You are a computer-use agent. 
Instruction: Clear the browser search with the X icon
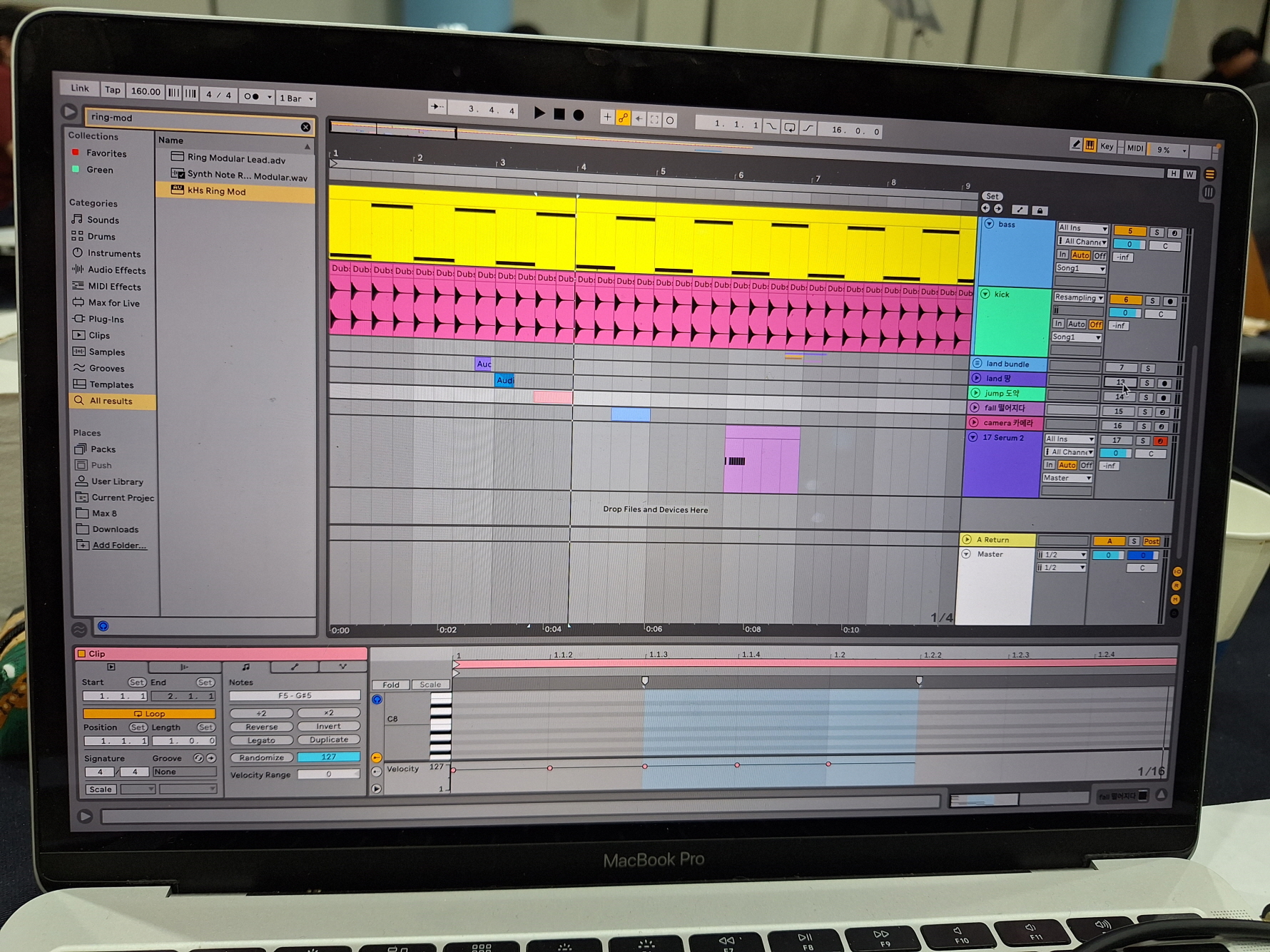tap(305, 127)
